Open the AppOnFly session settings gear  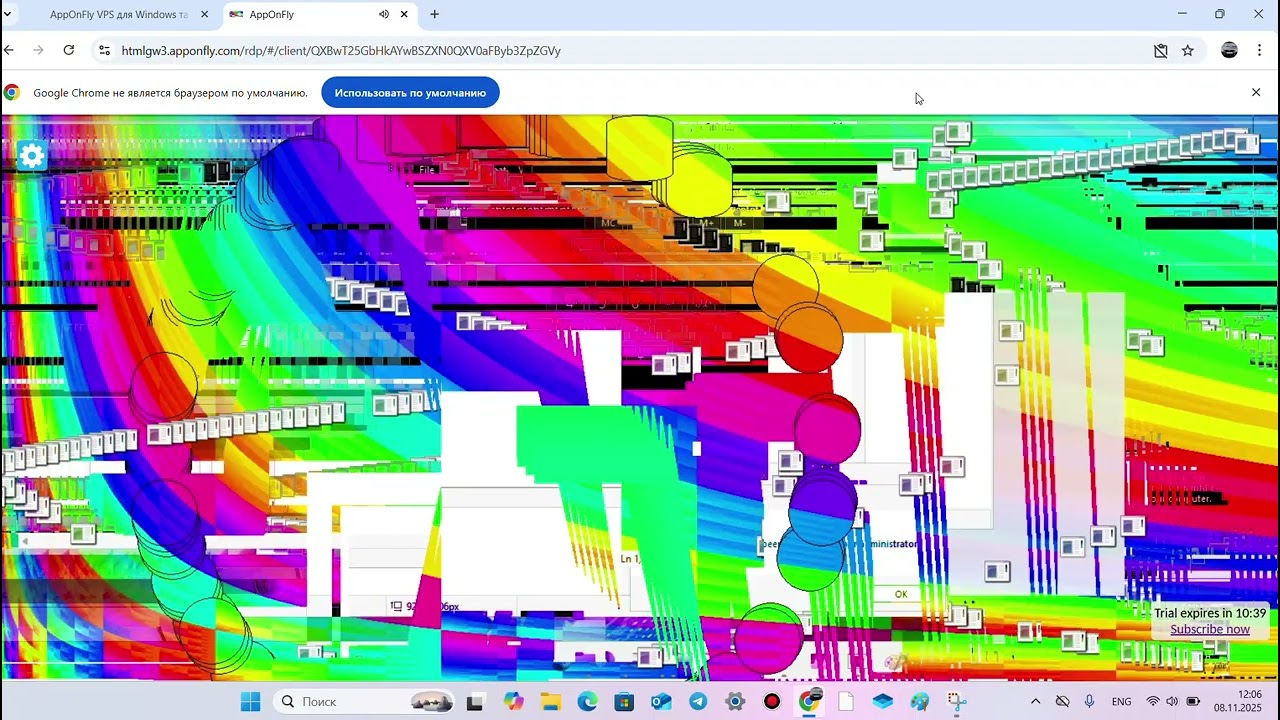(32, 155)
